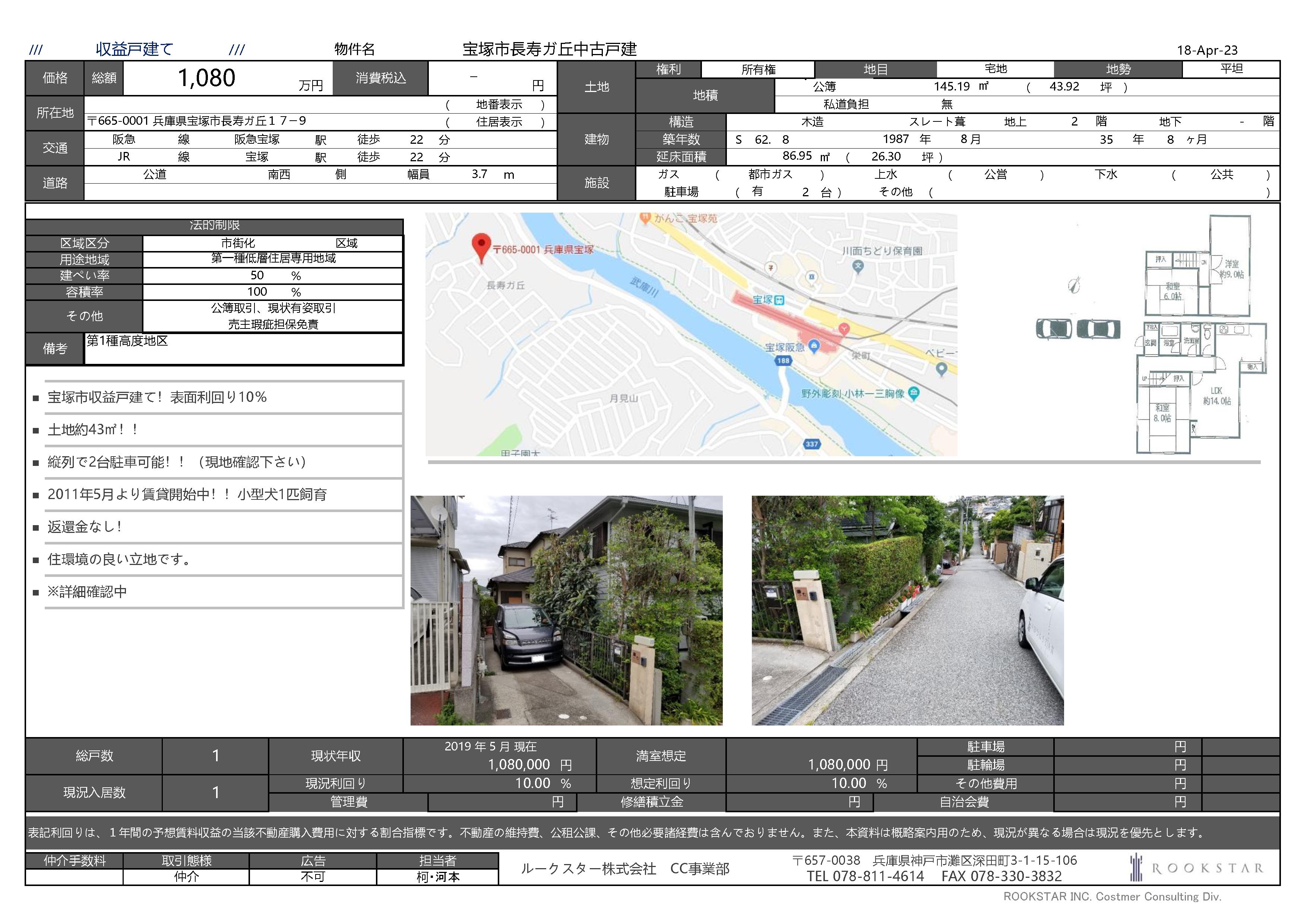This screenshot has width=1307, height=924.
Task: Click the 法的制限 table header
Action: [214, 226]
